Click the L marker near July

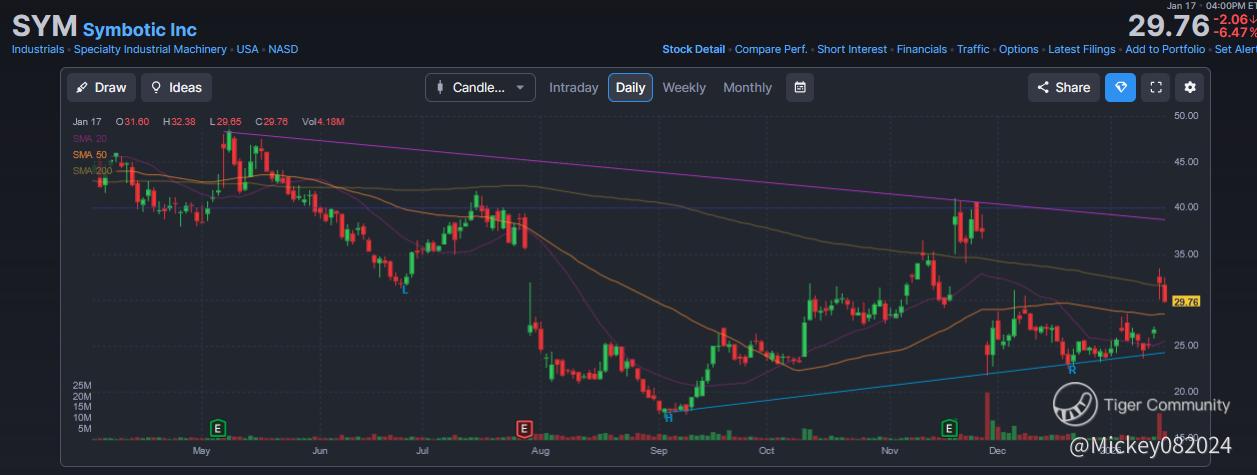coord(404,289)
